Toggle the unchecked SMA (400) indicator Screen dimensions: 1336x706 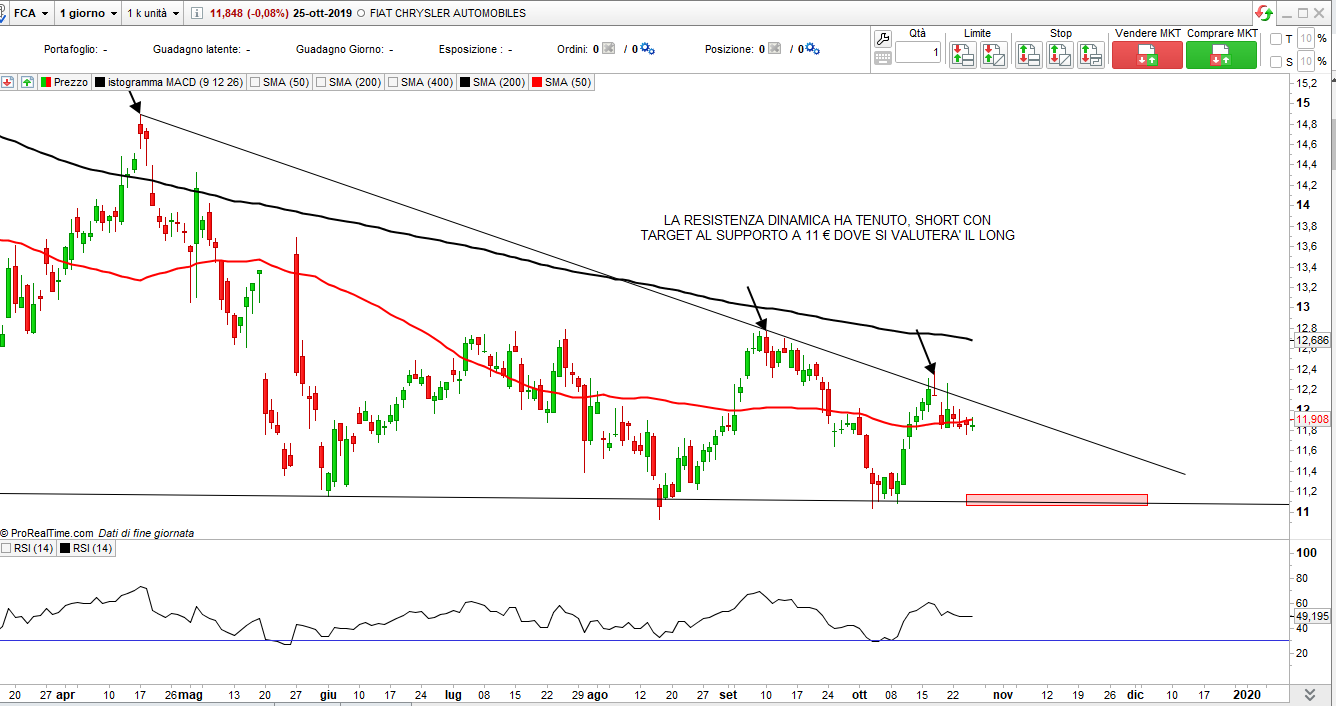(393, 82)
